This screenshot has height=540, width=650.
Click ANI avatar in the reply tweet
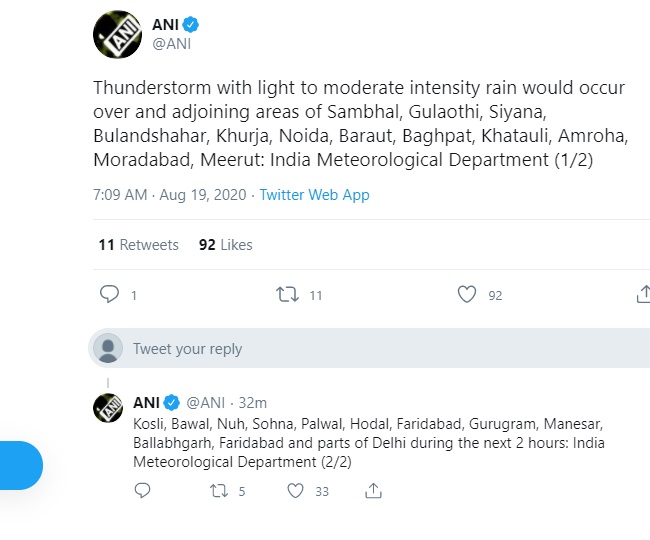coord(108,408)
